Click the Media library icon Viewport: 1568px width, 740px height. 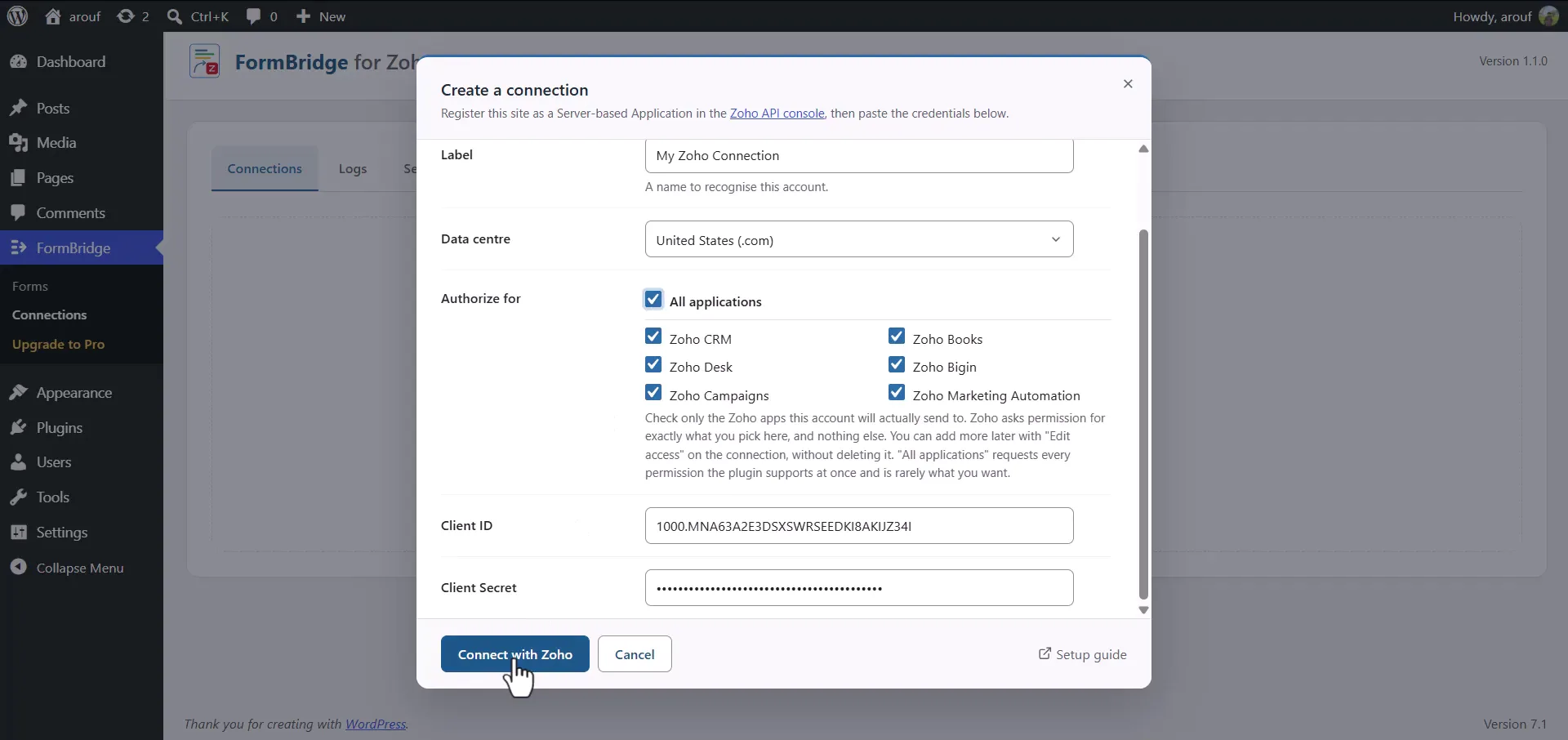point(18,143)
